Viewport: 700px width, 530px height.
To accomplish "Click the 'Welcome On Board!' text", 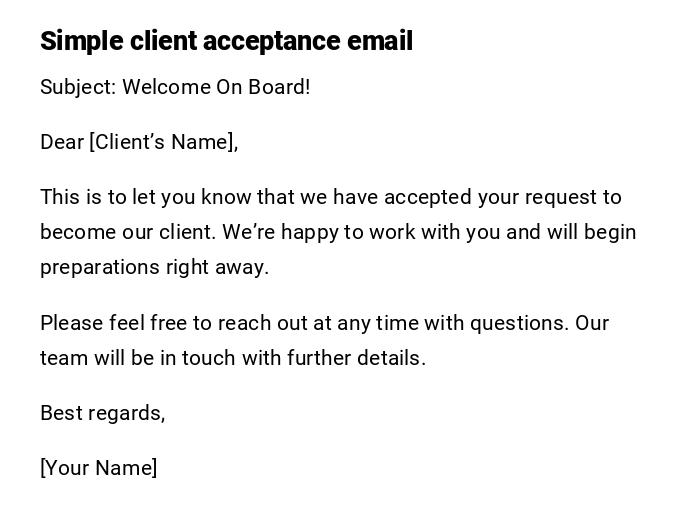I will coord(216,87).
